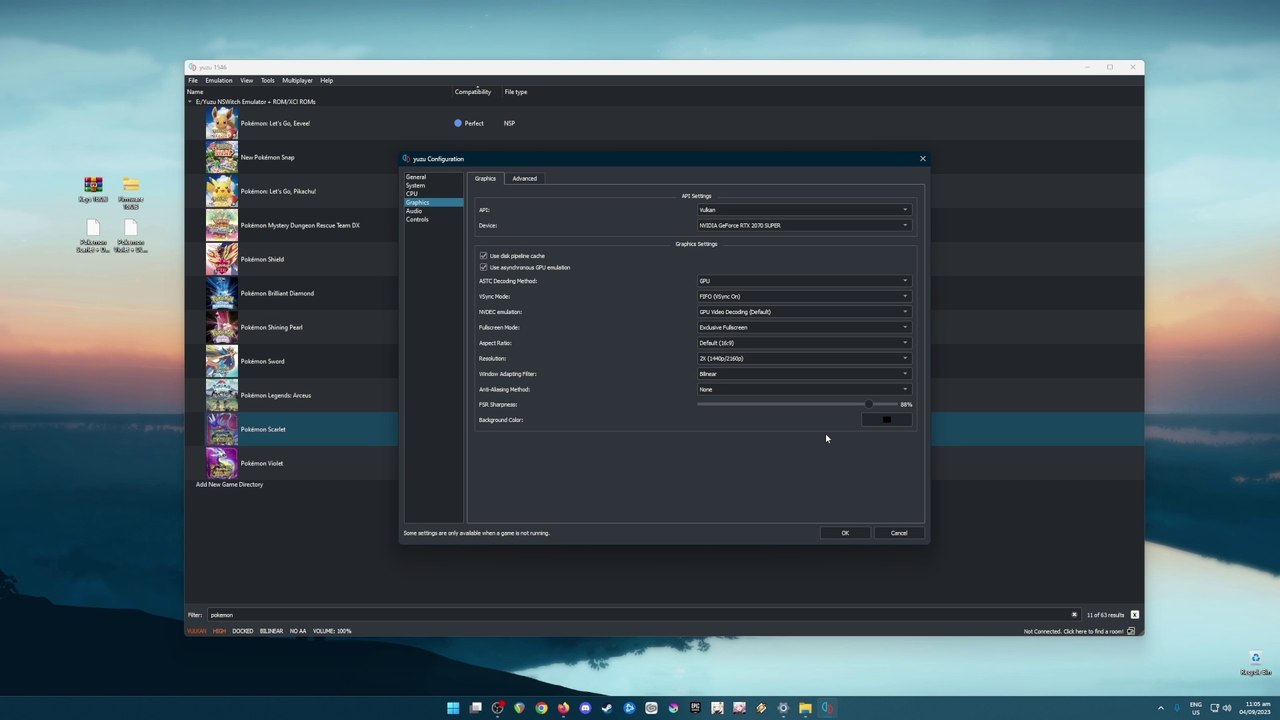Toggle Use asynchronous GPU emulation checkbox
This screenshot has width=1280, height=720.
point(484,268)
